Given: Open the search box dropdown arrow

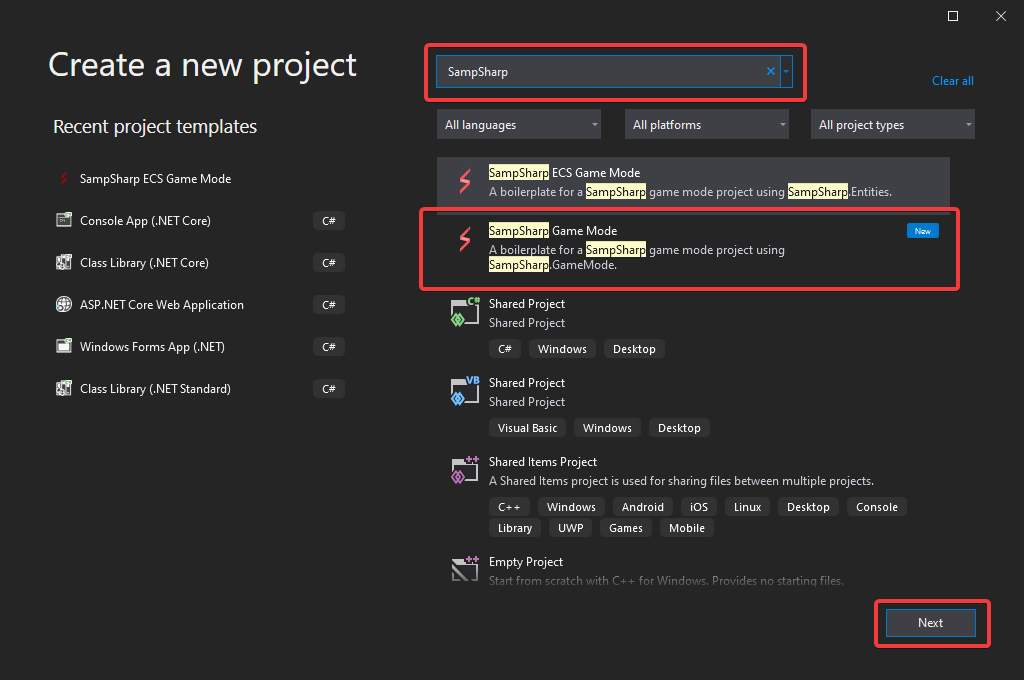Looking at the screenshot, I should point(786,71).
